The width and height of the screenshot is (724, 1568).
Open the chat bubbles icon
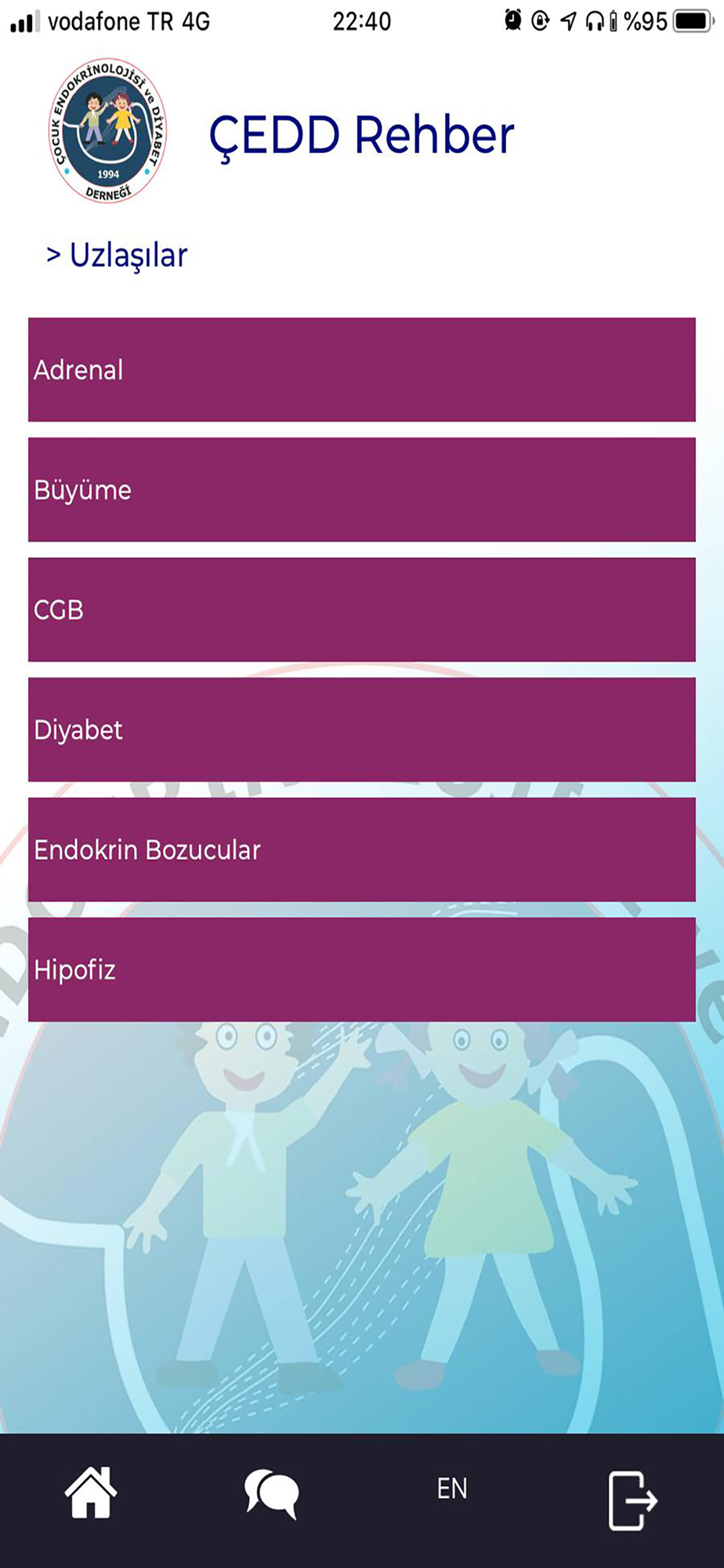[271, 1494]
